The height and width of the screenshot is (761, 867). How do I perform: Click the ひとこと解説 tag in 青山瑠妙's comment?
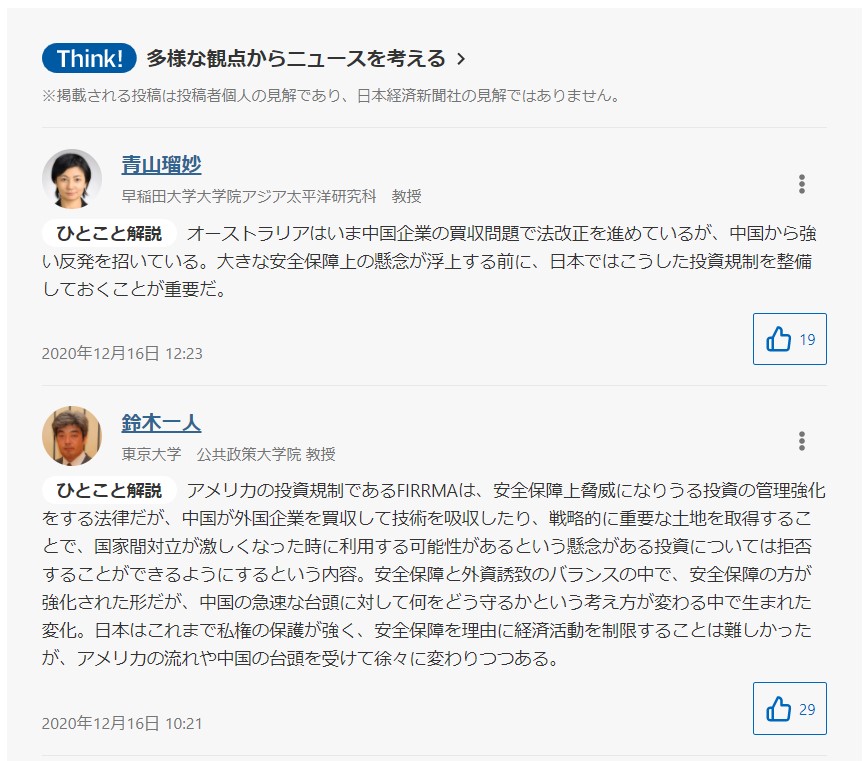[109, 234]
